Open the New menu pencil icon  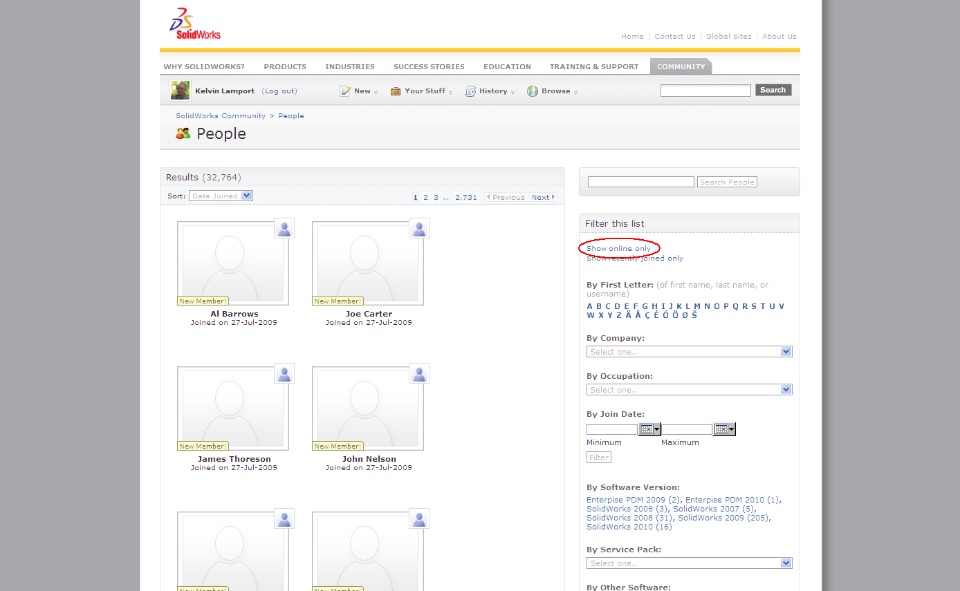click(x=345, y=91)
